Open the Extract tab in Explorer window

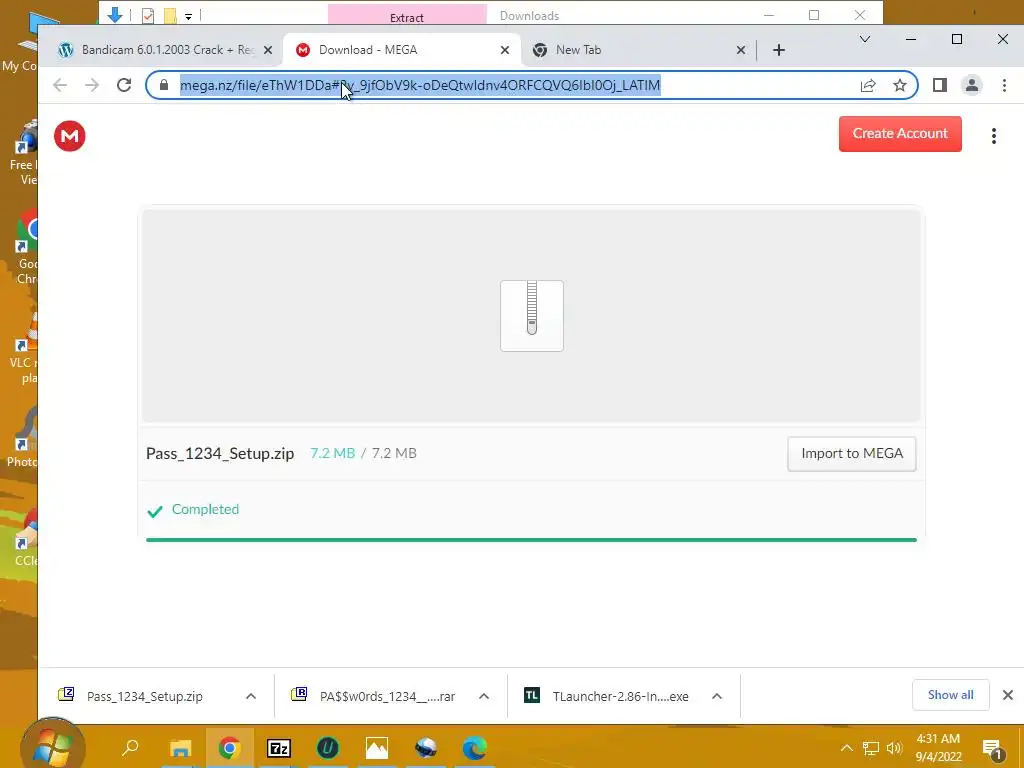click(407, 16)
